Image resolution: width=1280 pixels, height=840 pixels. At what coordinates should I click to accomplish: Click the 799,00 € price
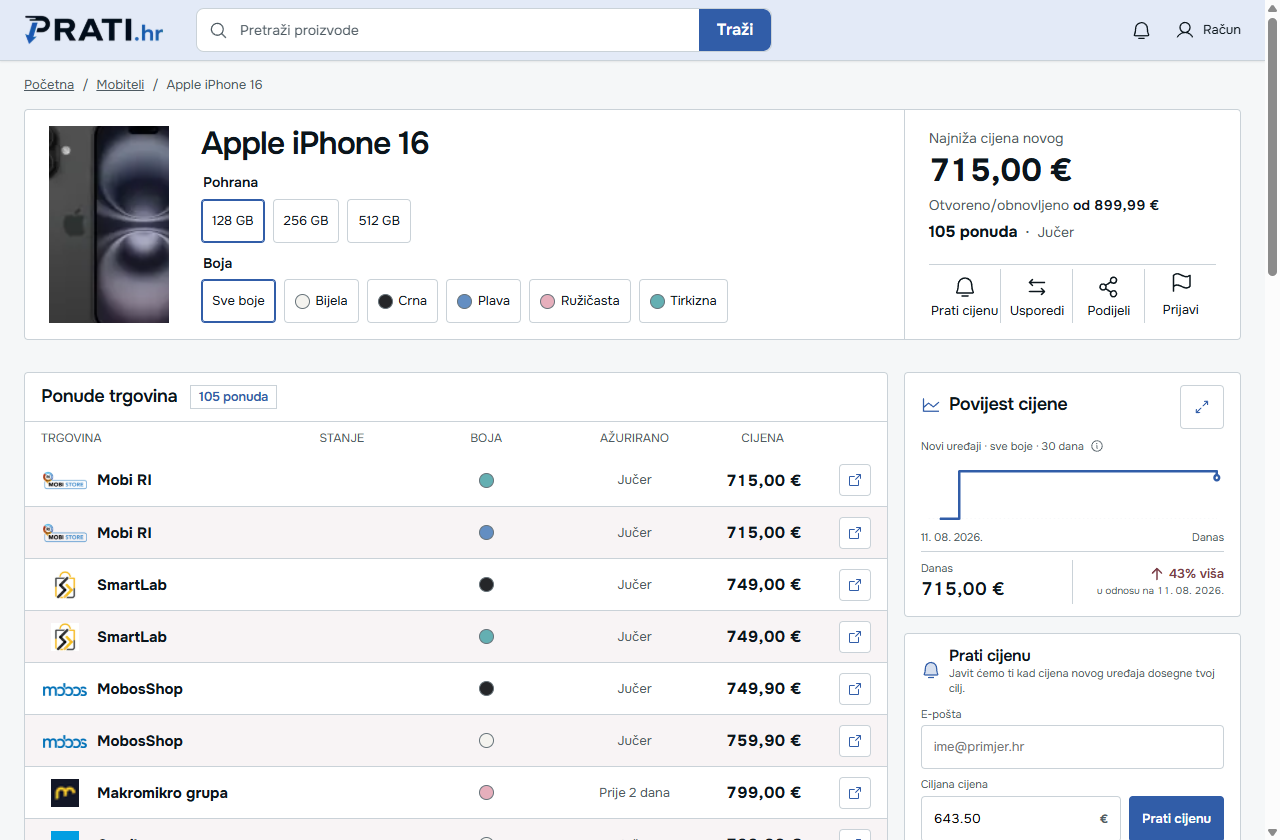pyautogui.click(x=764, y=793)
